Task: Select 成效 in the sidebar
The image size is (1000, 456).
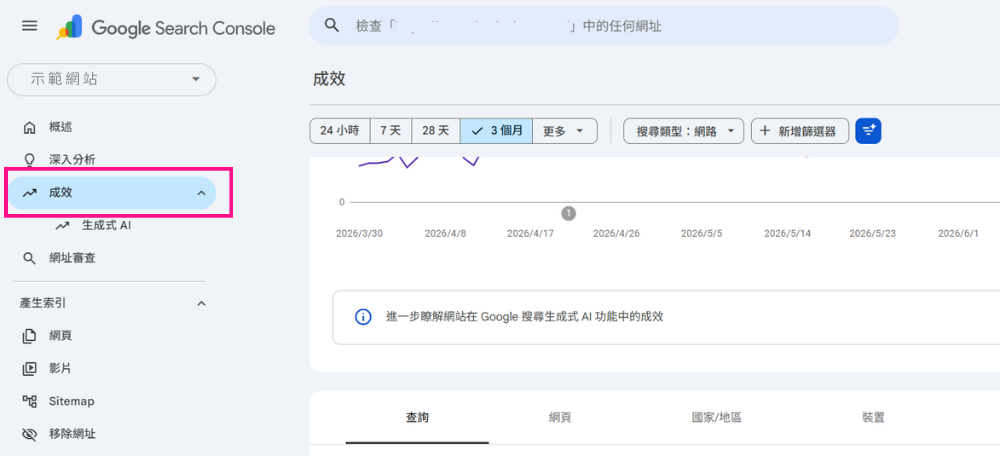Action: click(x=112, y=193)
